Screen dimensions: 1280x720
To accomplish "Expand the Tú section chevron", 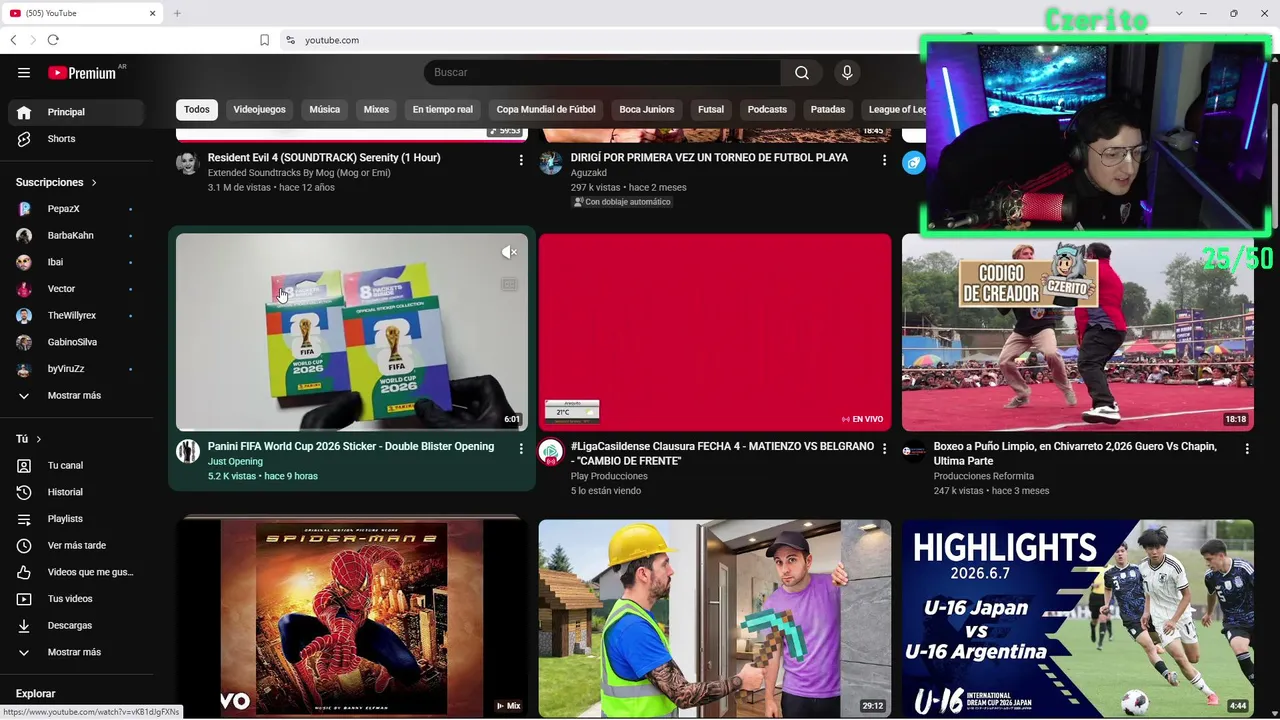I will tap(39, 439).
